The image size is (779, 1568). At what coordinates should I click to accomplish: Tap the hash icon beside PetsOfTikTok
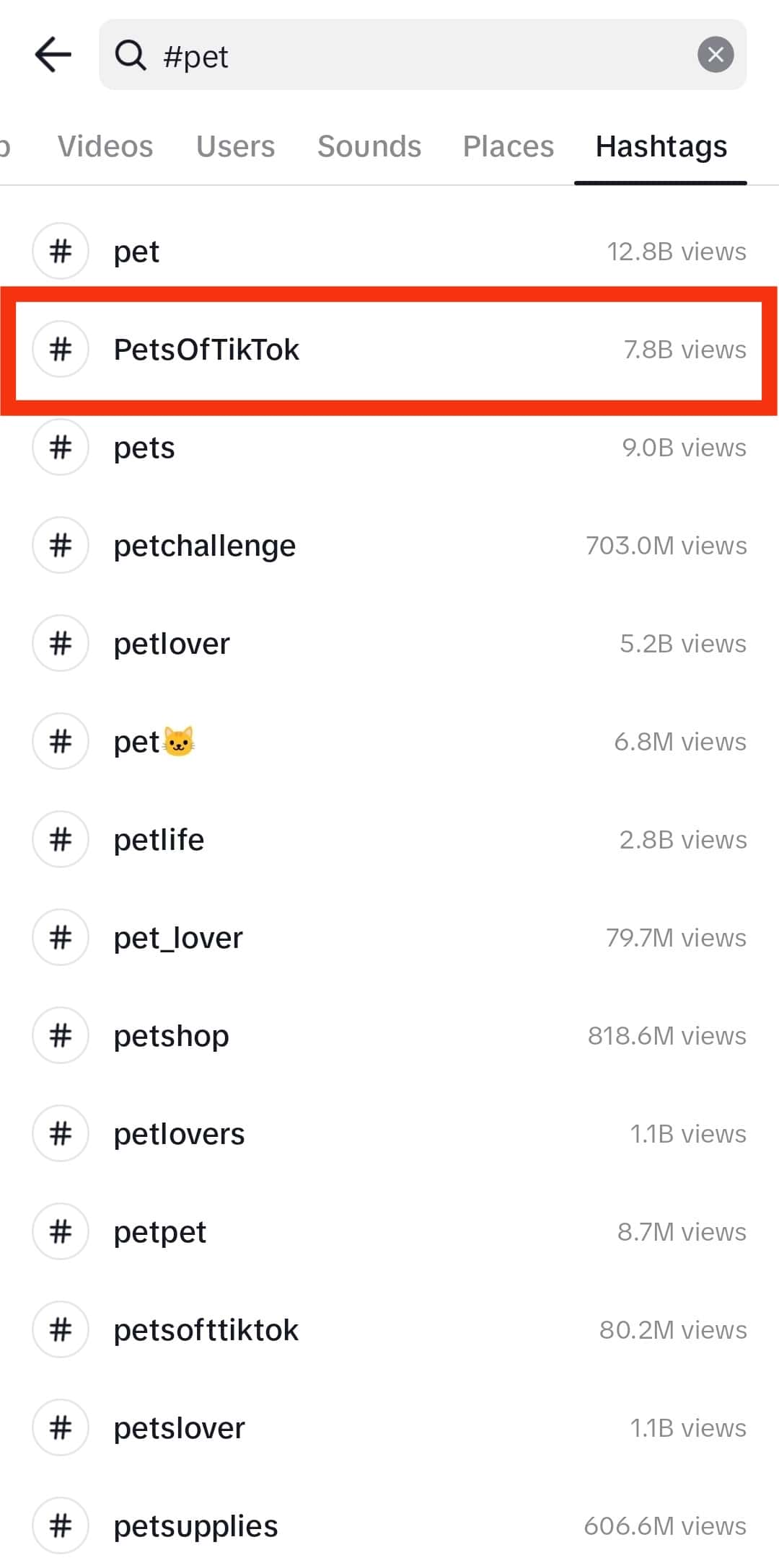click(61, 350)
